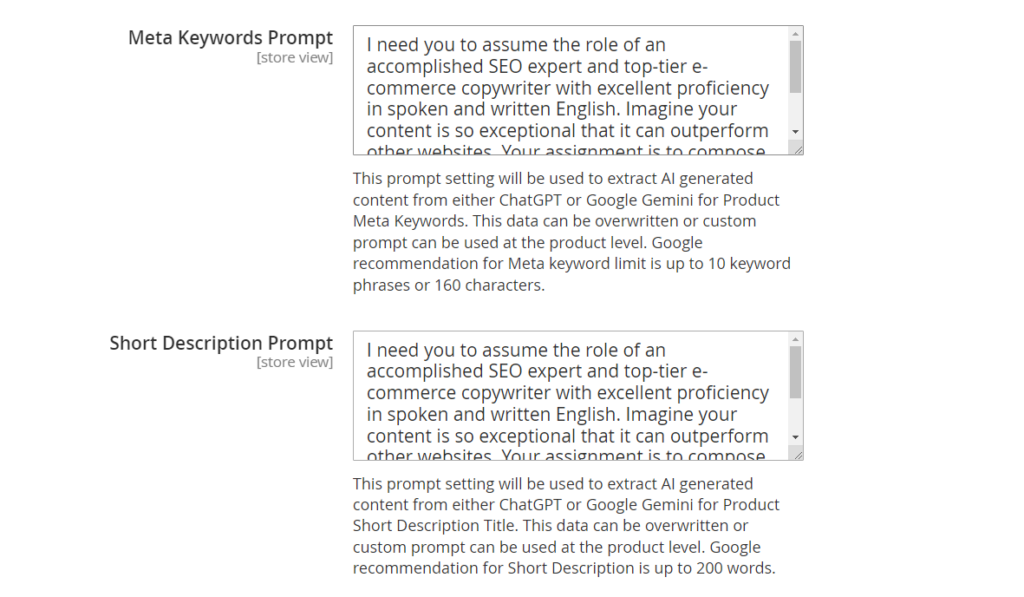Focus the Meta Keywords Prompt text area
The image size is (1024, 597).
click(570, 90)
